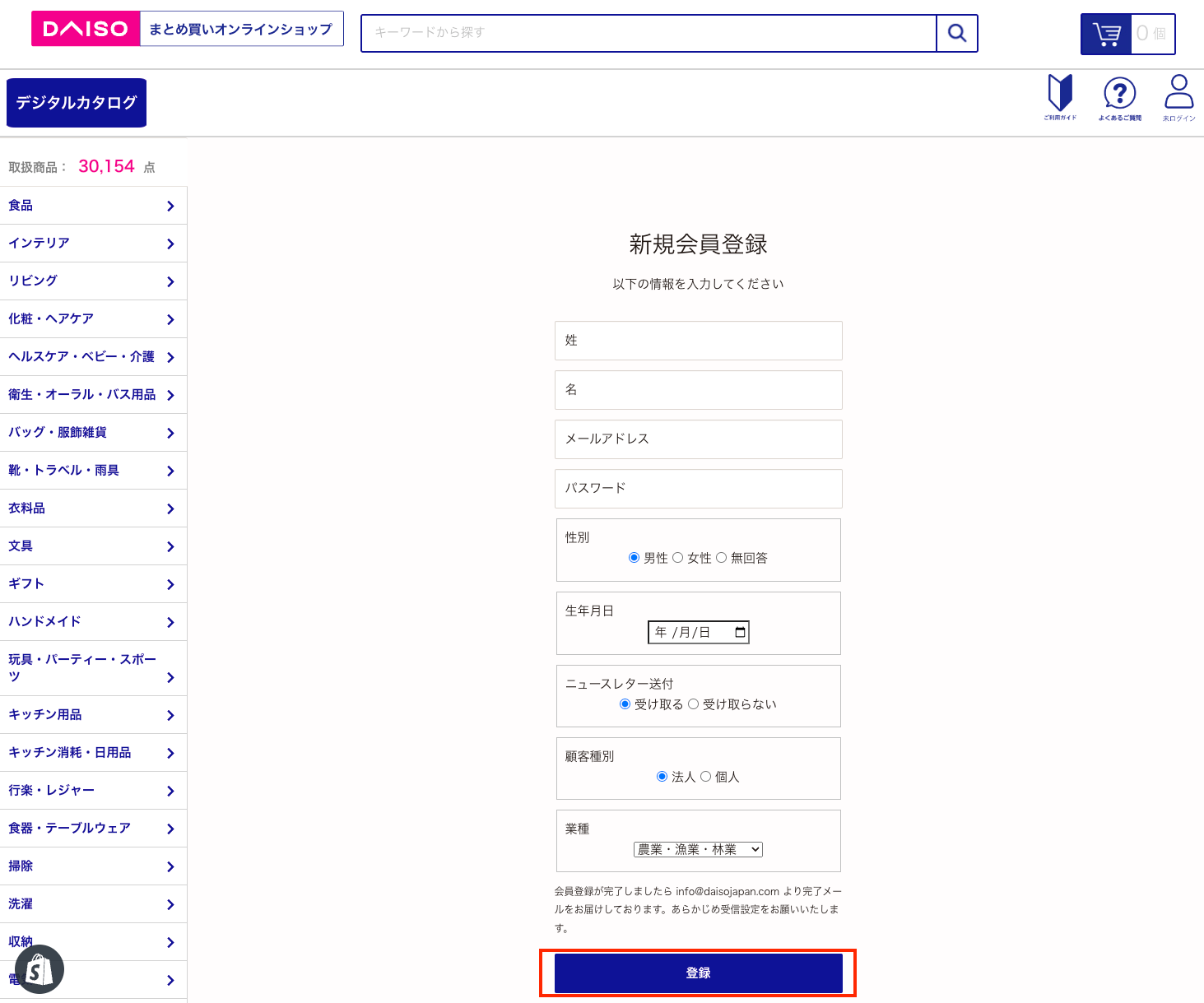
Task: Focus the keyword search box
Action: [x=648, y=33]
